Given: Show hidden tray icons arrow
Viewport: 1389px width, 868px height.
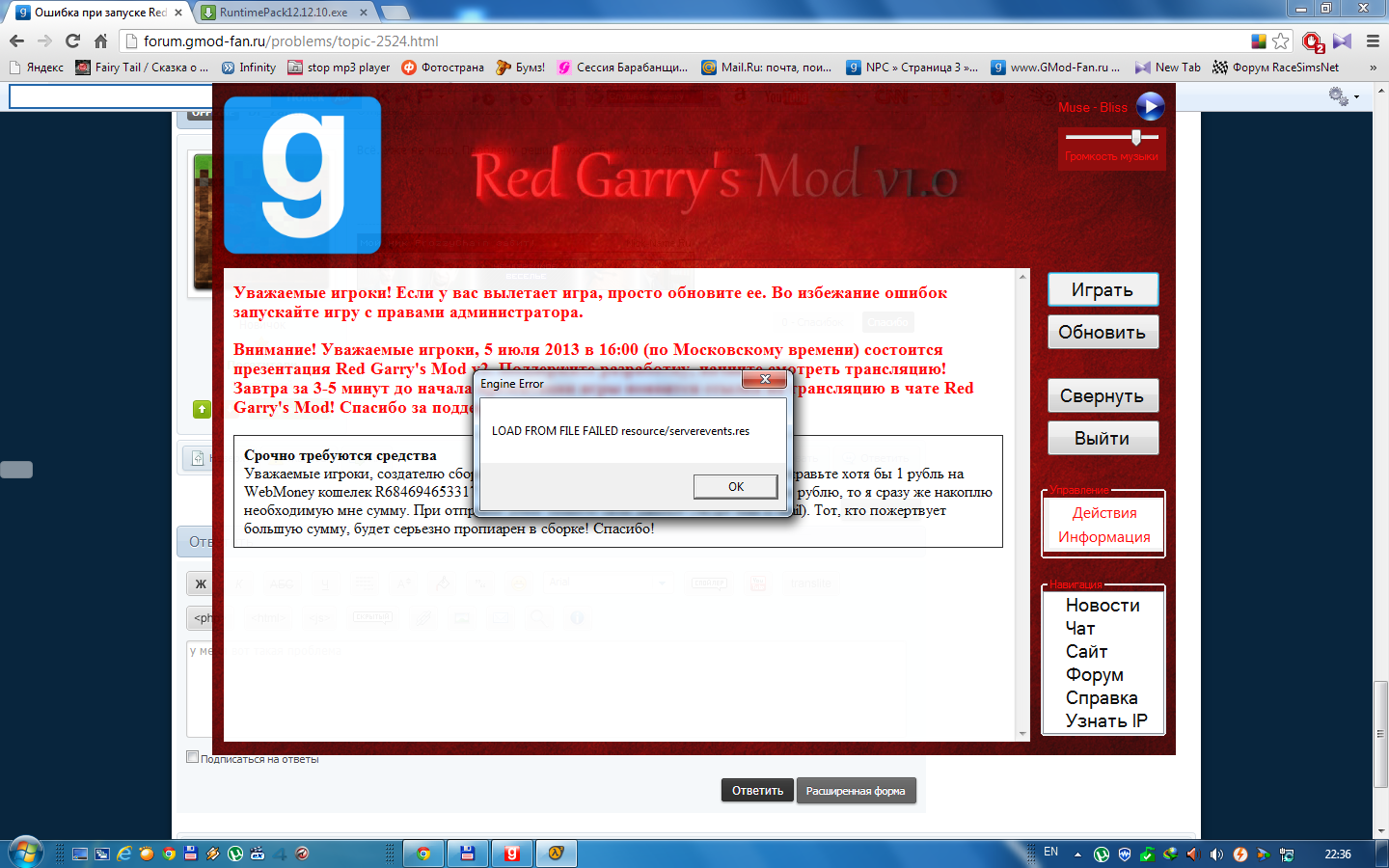Looking at the screenshot, I should coord(1077,854).
